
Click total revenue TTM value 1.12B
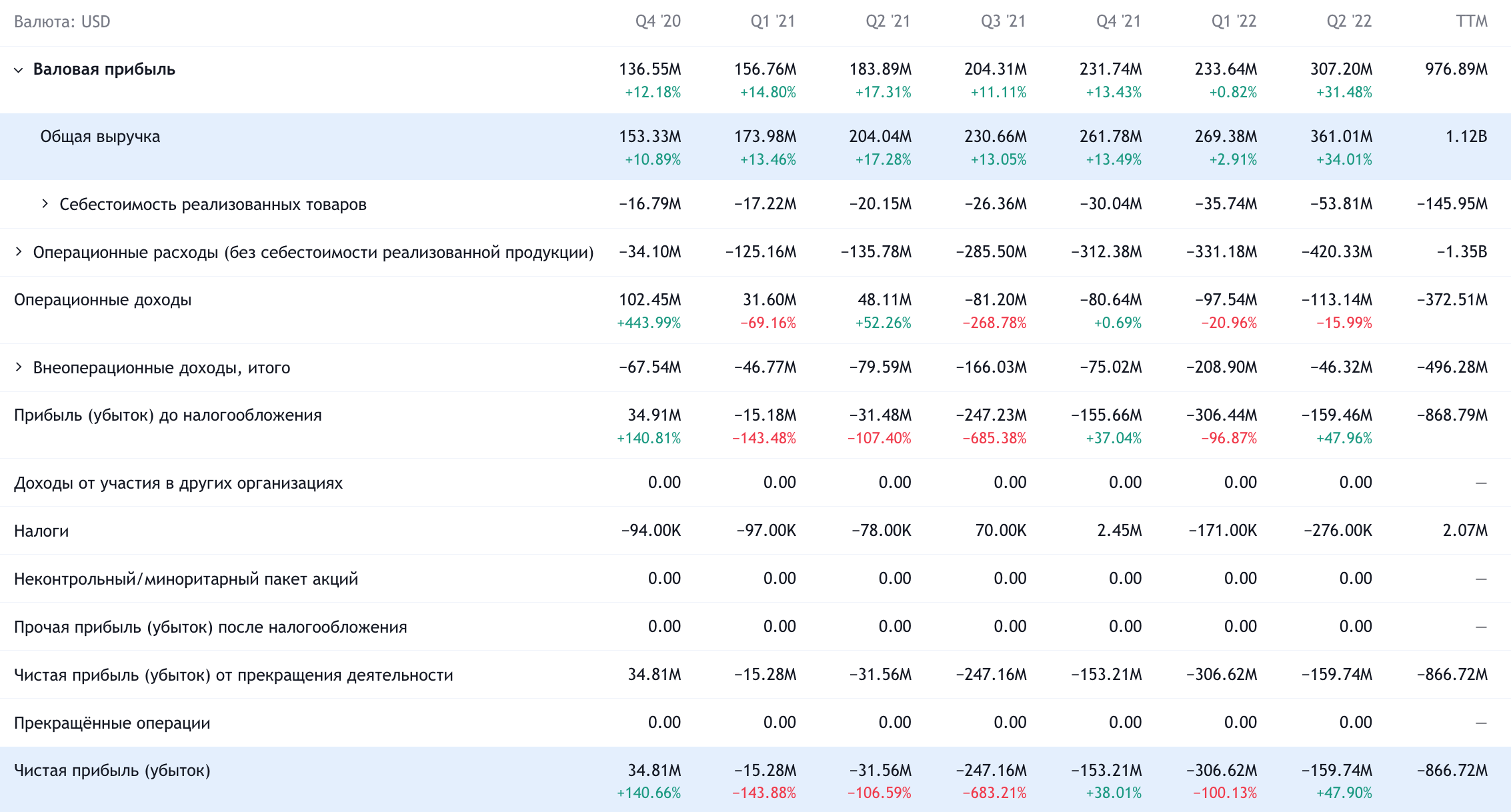tap(1466, 137)
